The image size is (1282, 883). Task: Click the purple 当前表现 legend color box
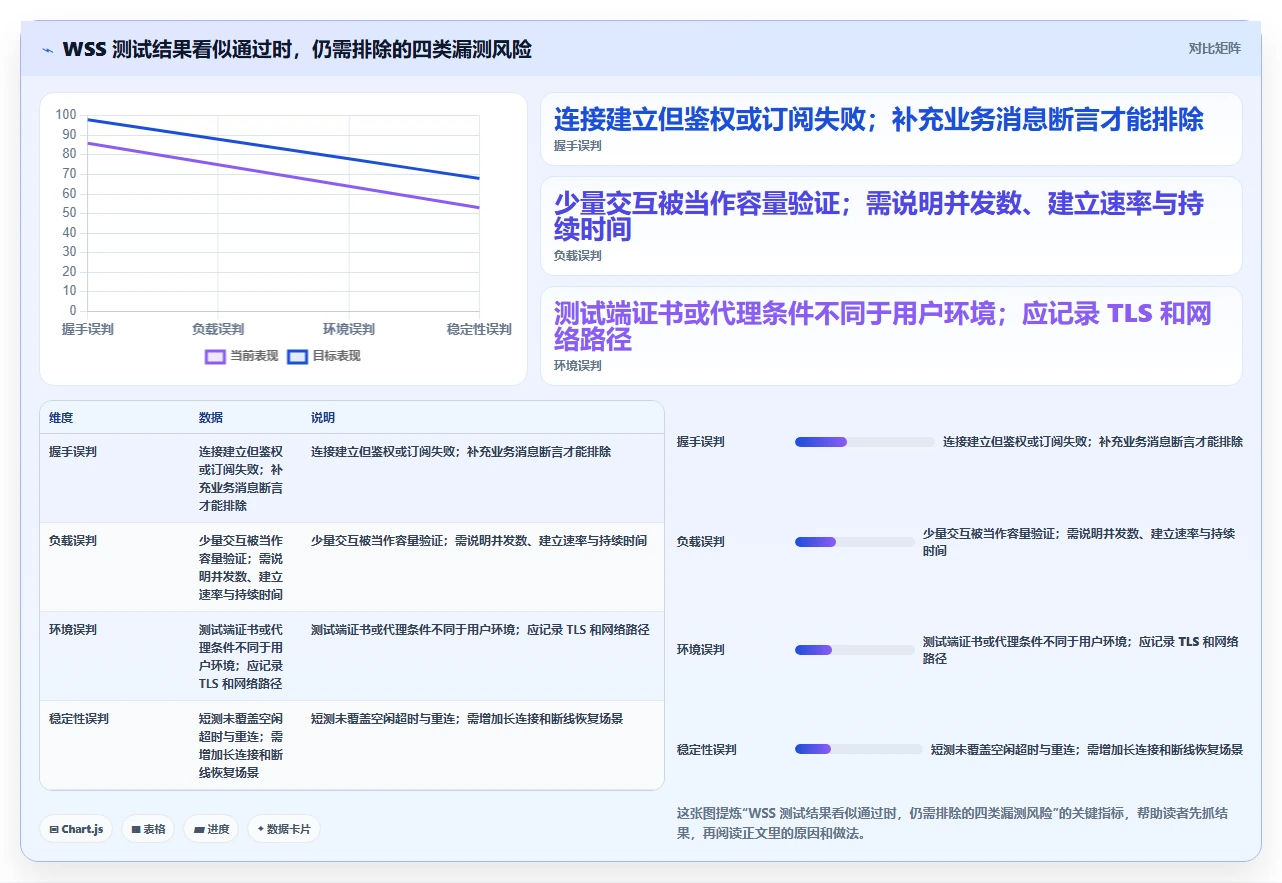pyautogui.click(x=215, y=356)
